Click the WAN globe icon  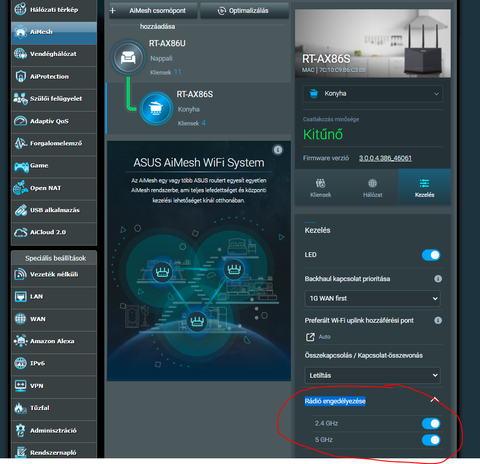point(20,319)
